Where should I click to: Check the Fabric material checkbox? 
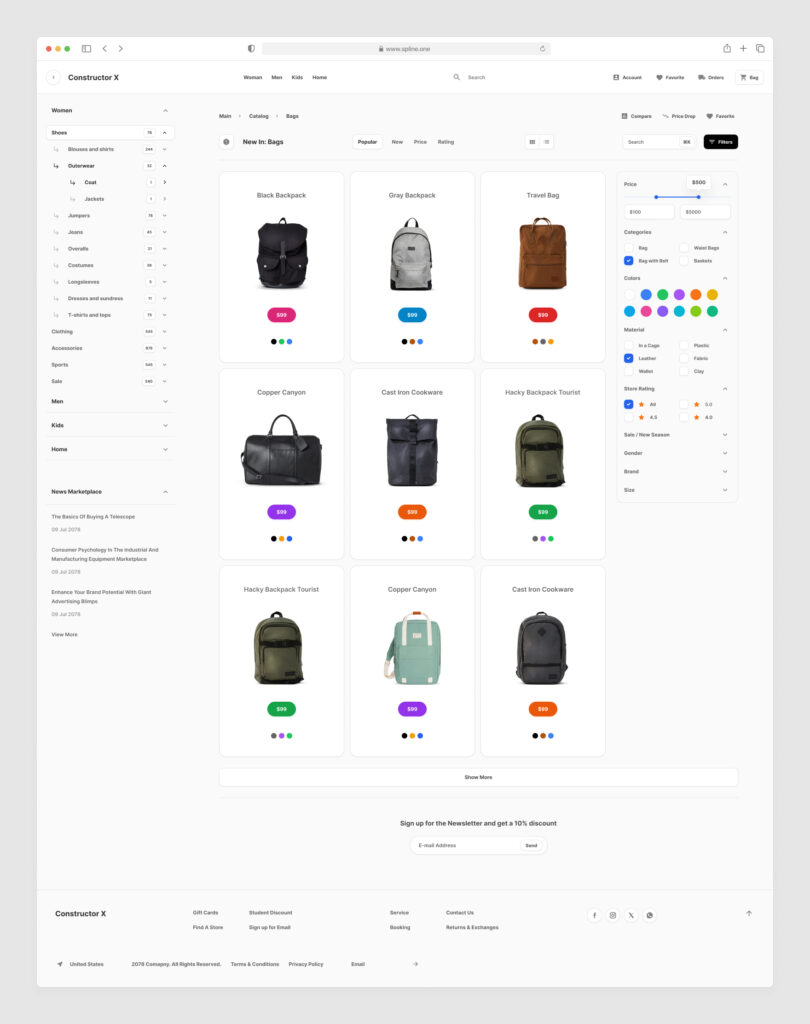pyautogui.click(x=684, y=359)
